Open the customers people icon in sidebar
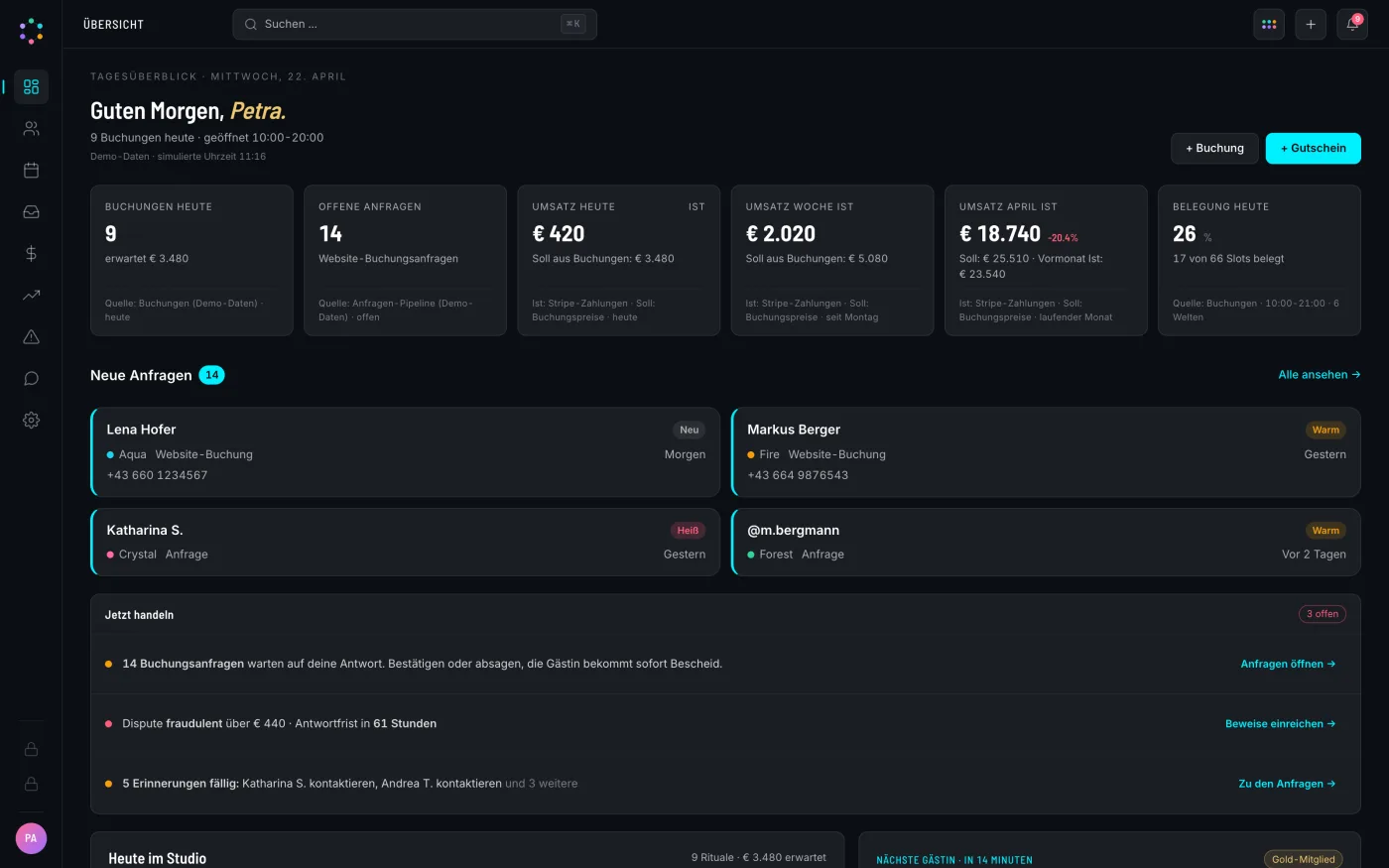 coord(31,129)
